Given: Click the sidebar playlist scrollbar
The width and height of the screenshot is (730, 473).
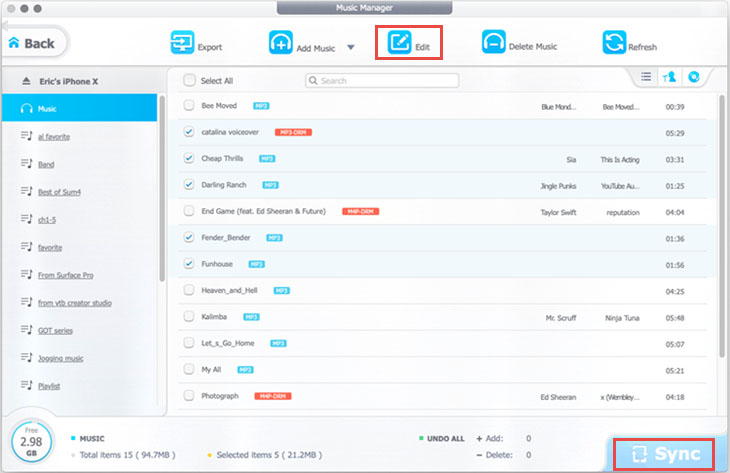Looking at the screenshot, I should pyautogui.click(x=162, y=189).
